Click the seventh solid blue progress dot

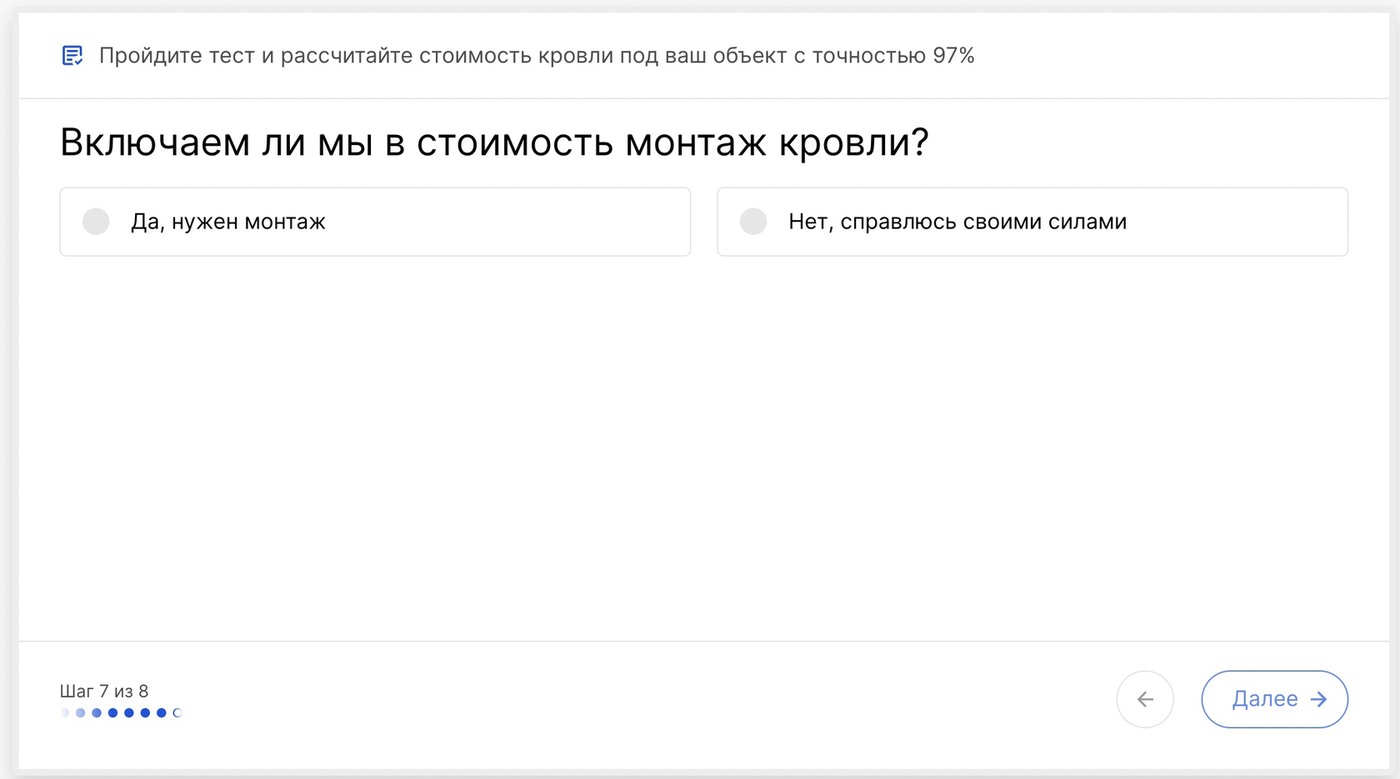tap(161, 713)
